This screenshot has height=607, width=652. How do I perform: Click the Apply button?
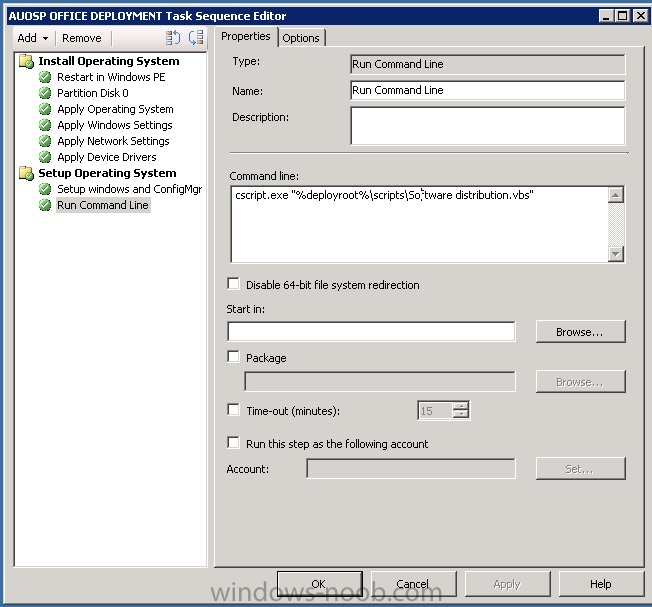click(x=508, y=584)
